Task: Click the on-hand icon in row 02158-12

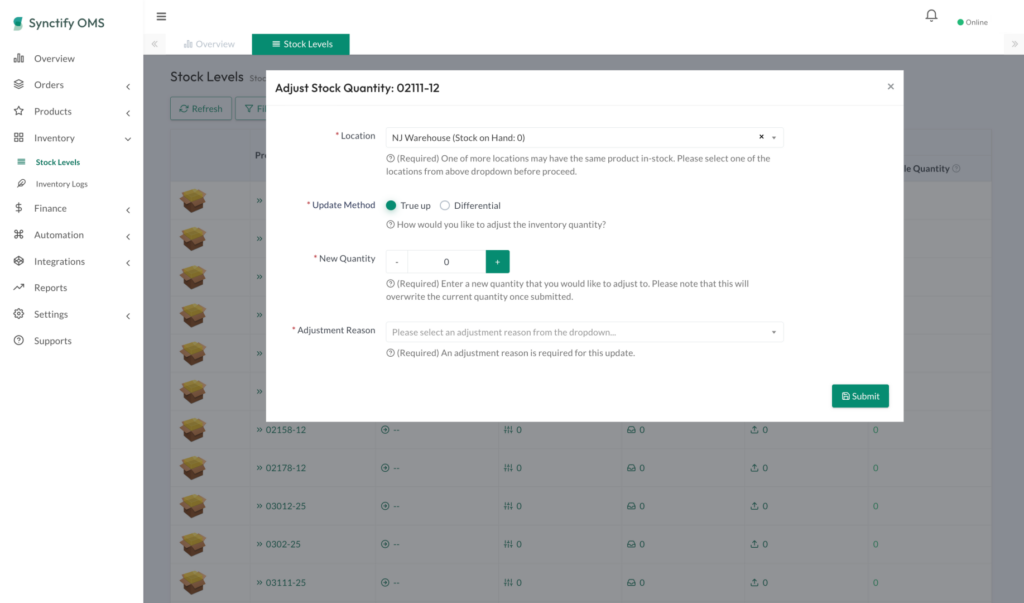Action: point(508,430)
